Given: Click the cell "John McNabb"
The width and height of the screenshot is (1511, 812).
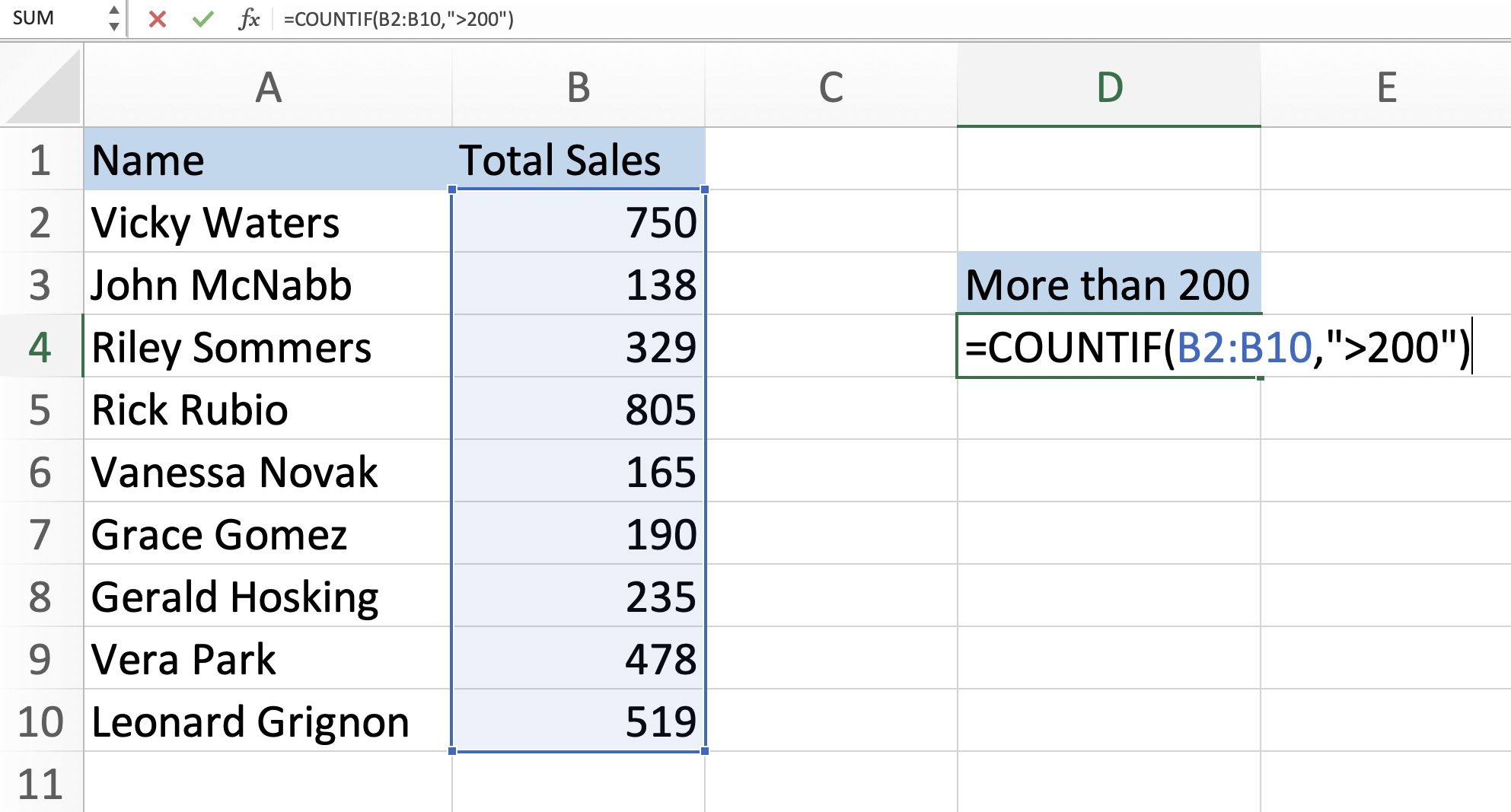Looking at the screenshot, I should pyautogui.click(x=268, y=285).
